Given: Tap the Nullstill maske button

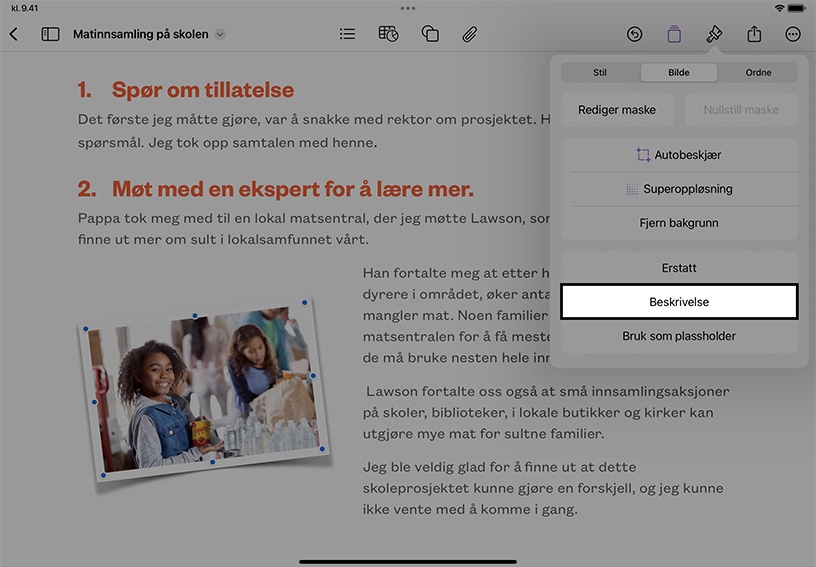Looking at the screenshot, I should point(741,110).
